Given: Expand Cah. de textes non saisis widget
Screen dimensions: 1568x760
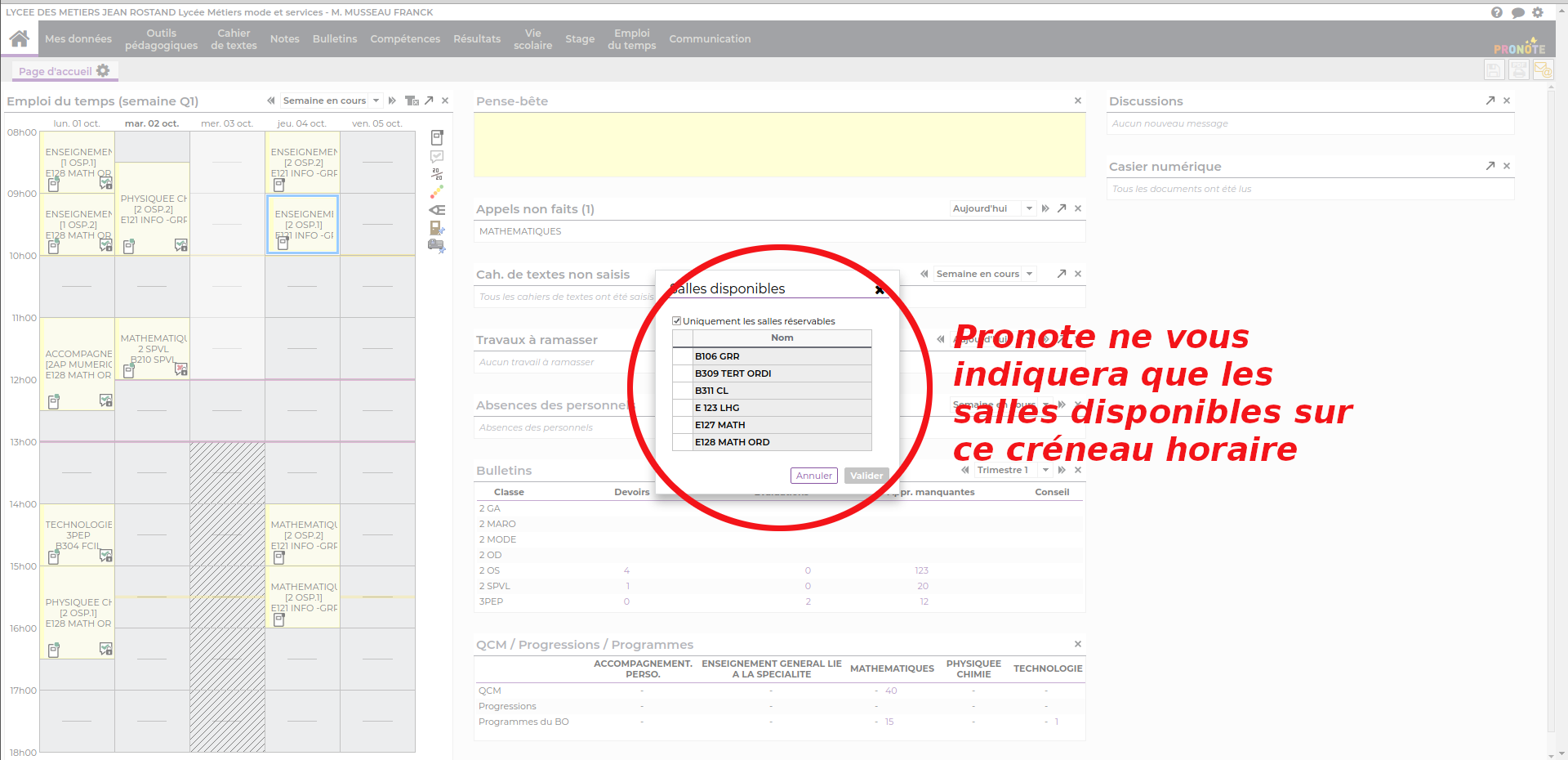Looking at the screenshot, I should pos(1062,274).
